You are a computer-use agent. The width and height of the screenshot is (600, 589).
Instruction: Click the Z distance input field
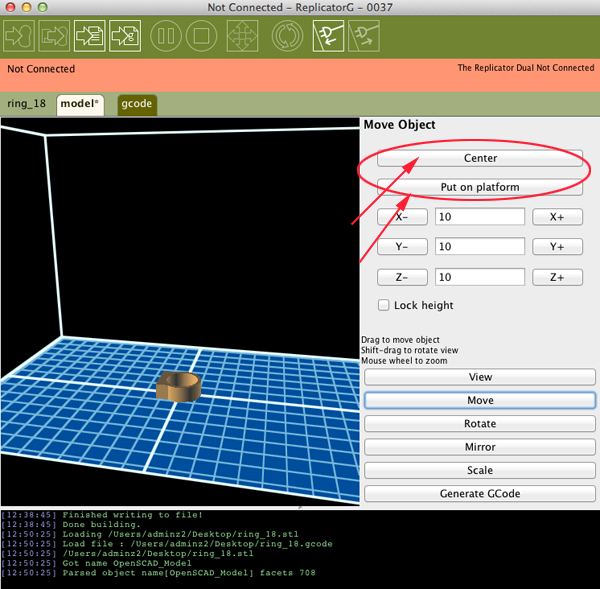tap(480, 277)
